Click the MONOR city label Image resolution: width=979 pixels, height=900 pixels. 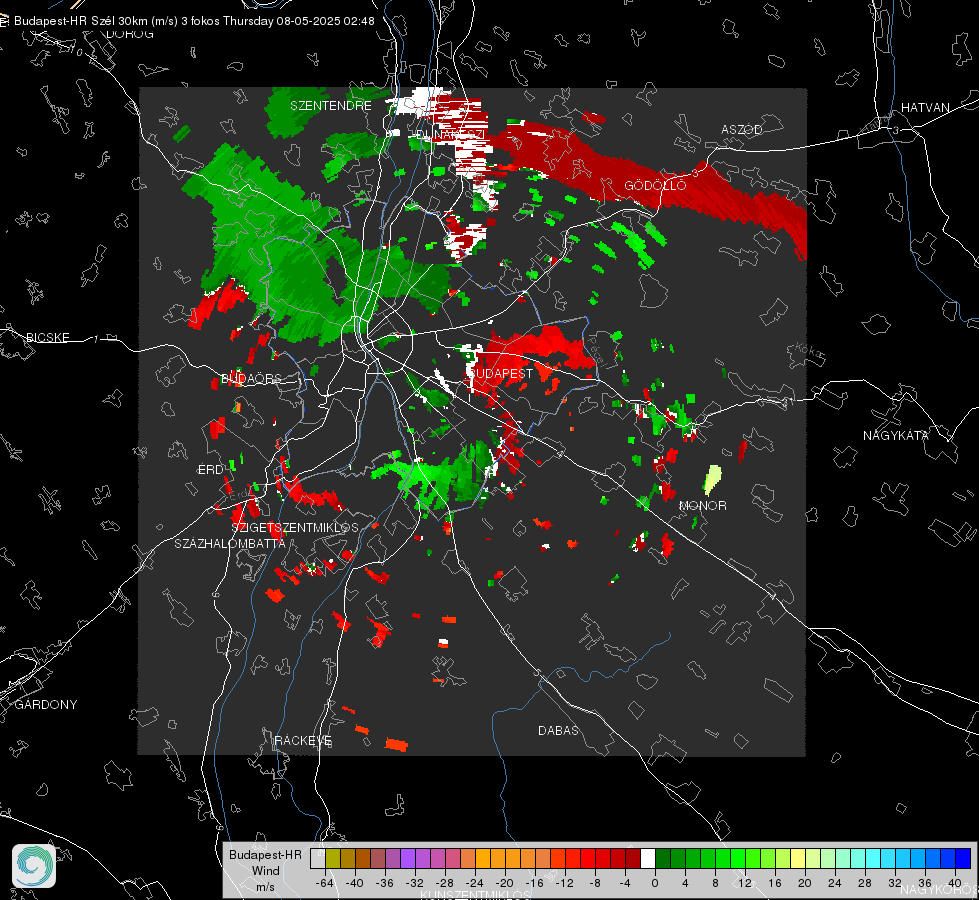pyautogui.click(x=702, y=505)
